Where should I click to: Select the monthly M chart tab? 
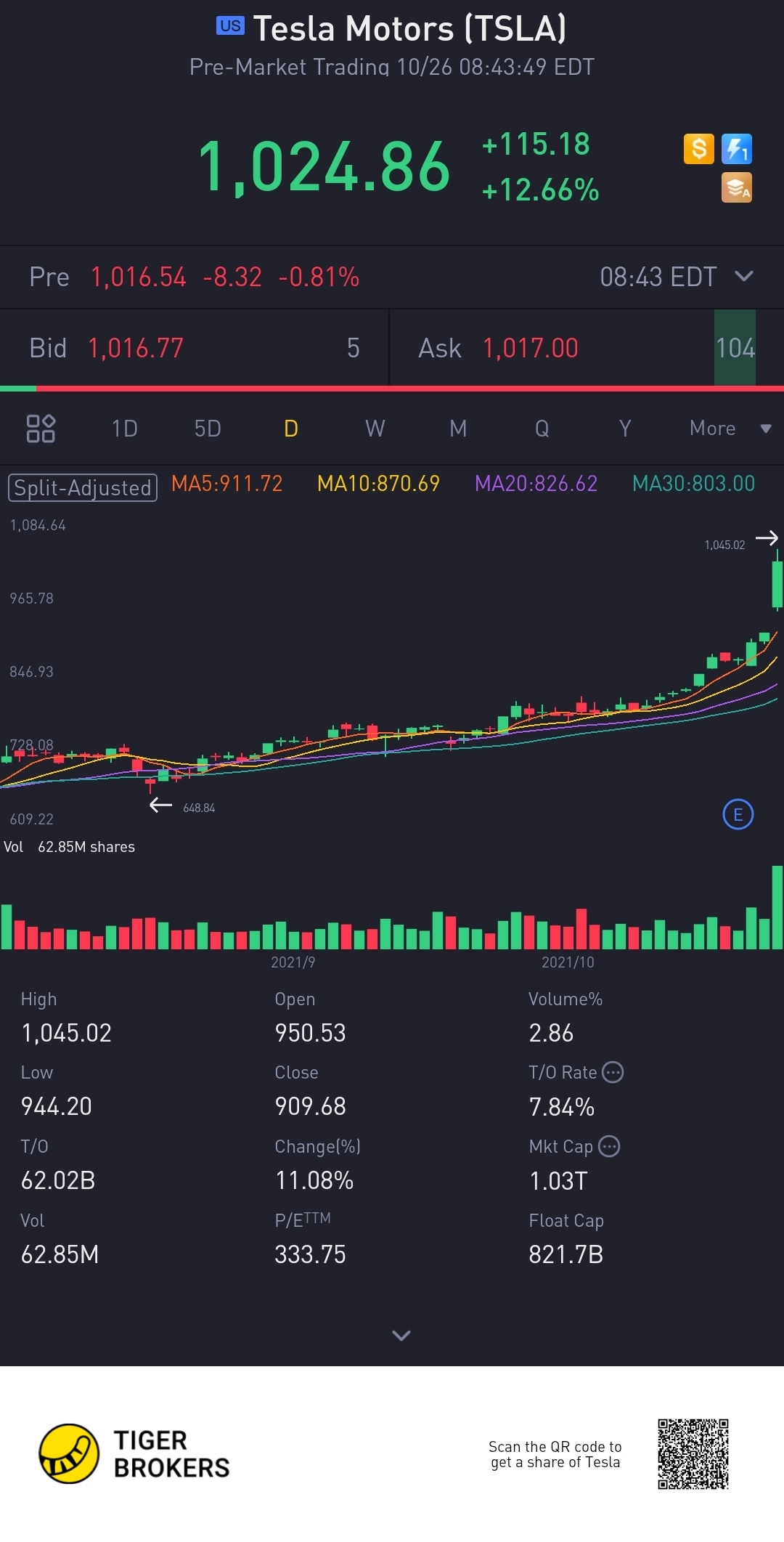(x=458, y=429)
